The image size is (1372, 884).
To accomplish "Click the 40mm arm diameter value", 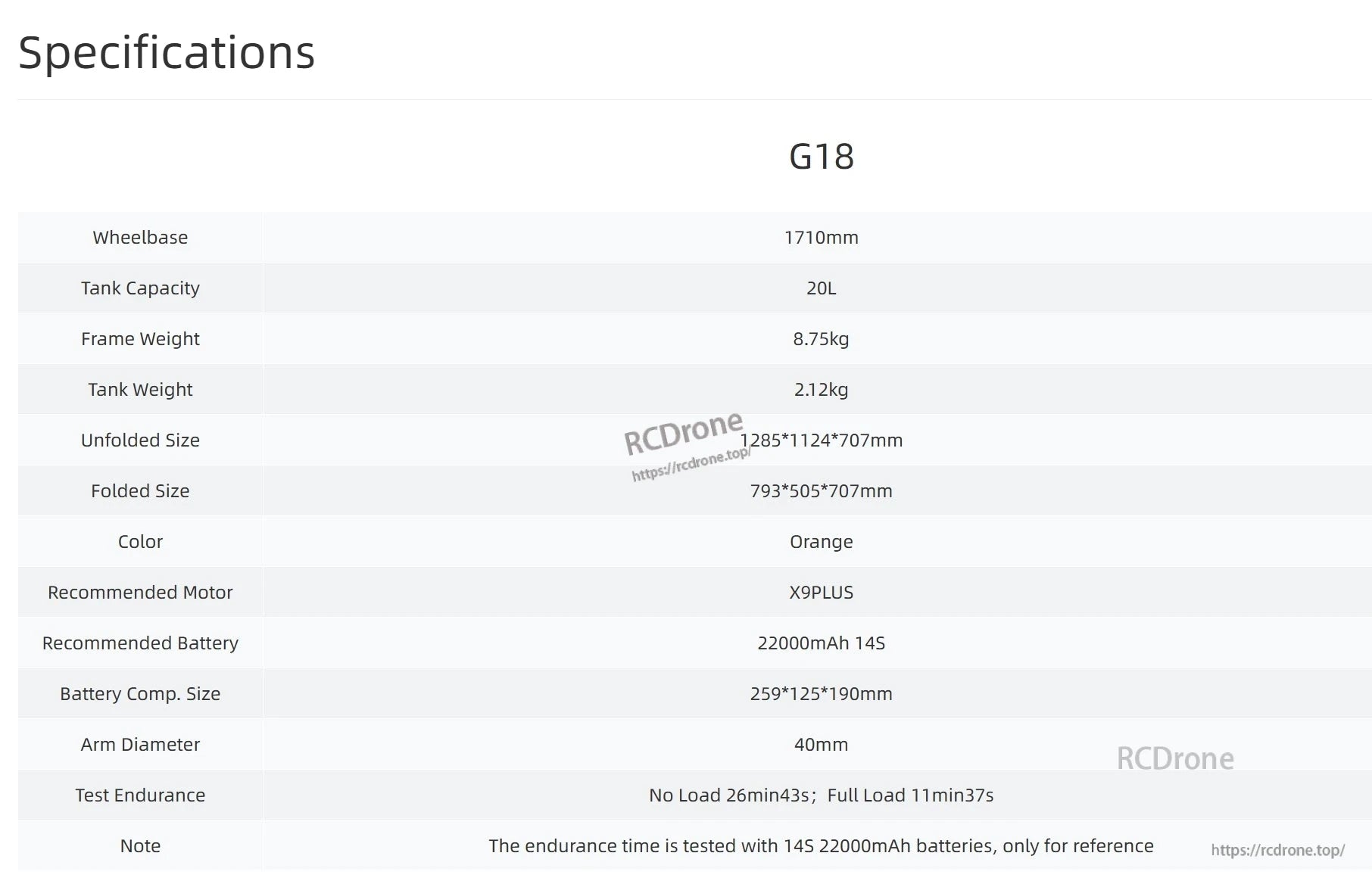I will (822, 745).
